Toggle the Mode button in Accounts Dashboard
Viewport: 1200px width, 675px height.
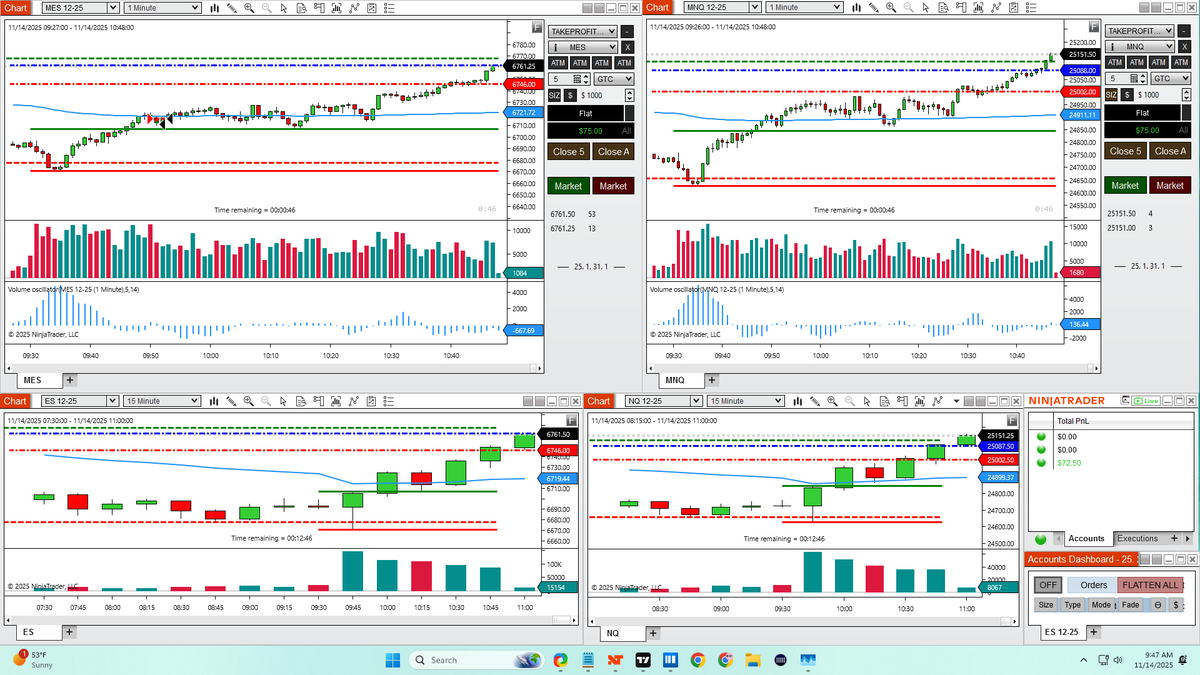(1101, 605)
